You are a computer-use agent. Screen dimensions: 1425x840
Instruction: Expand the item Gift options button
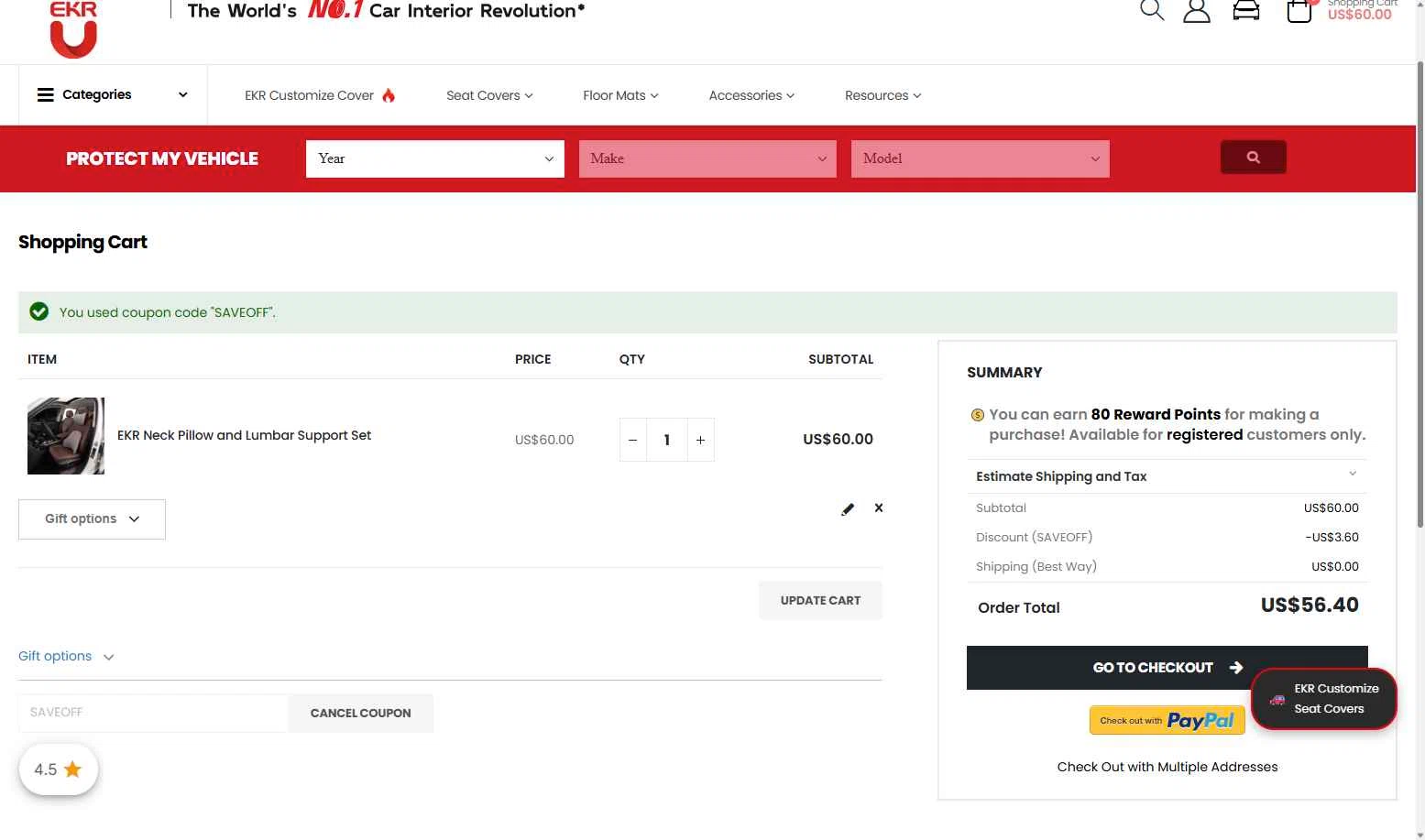point(92,519)
